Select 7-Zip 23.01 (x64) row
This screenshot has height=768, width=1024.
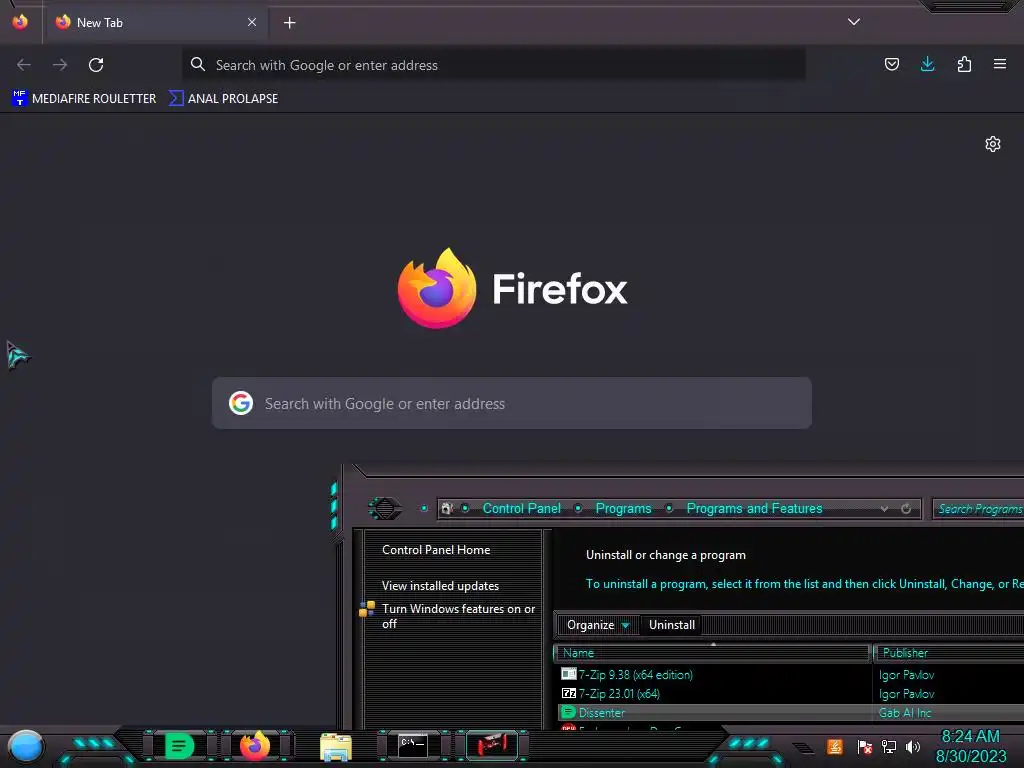pos(792,694)
